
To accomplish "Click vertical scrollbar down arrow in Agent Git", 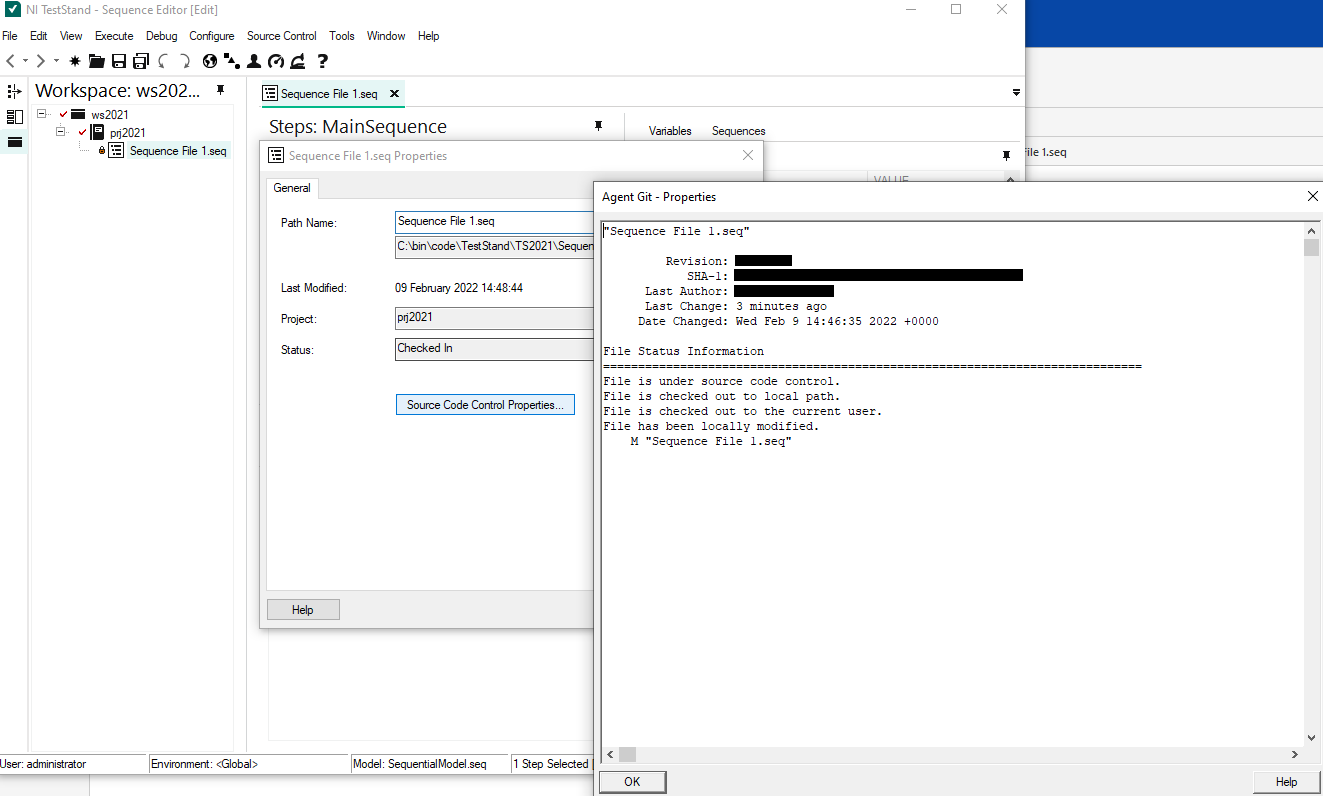I will (x=1311, y=738).
